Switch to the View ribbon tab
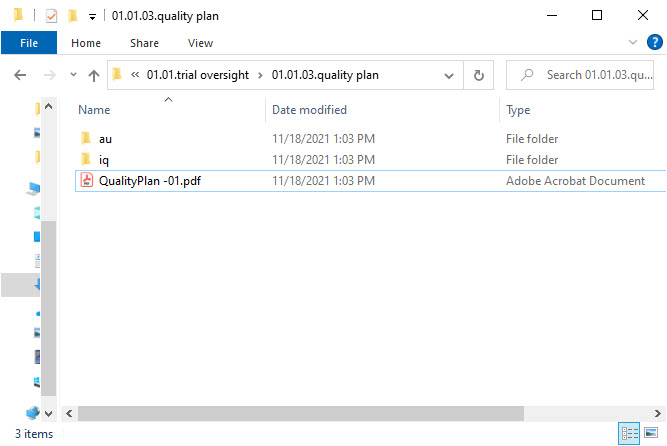 pos(200,43)
